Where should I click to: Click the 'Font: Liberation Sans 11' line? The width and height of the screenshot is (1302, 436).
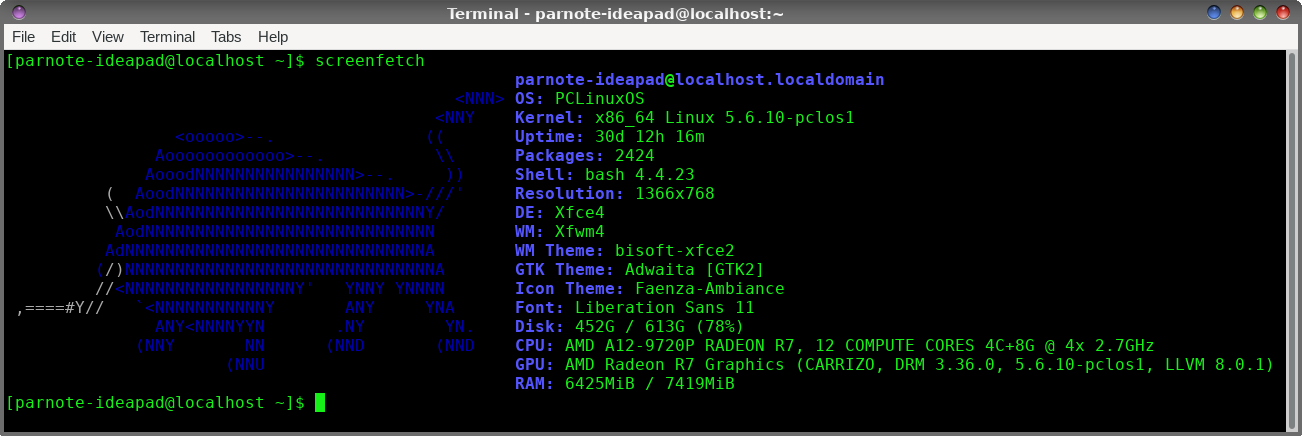(635, 308)
